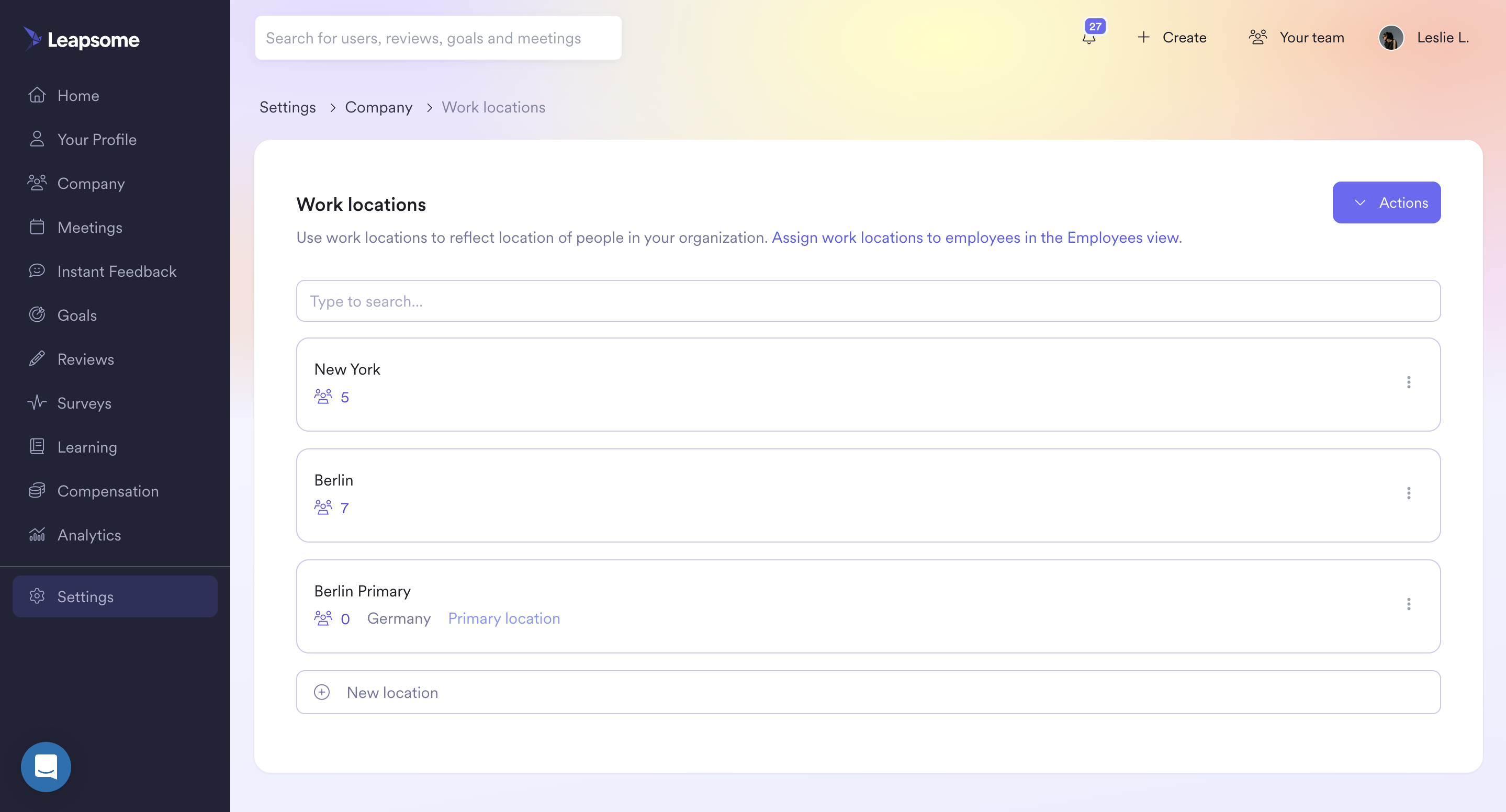
Task: Click the plus circle on New location
Action: click(321, 692)
